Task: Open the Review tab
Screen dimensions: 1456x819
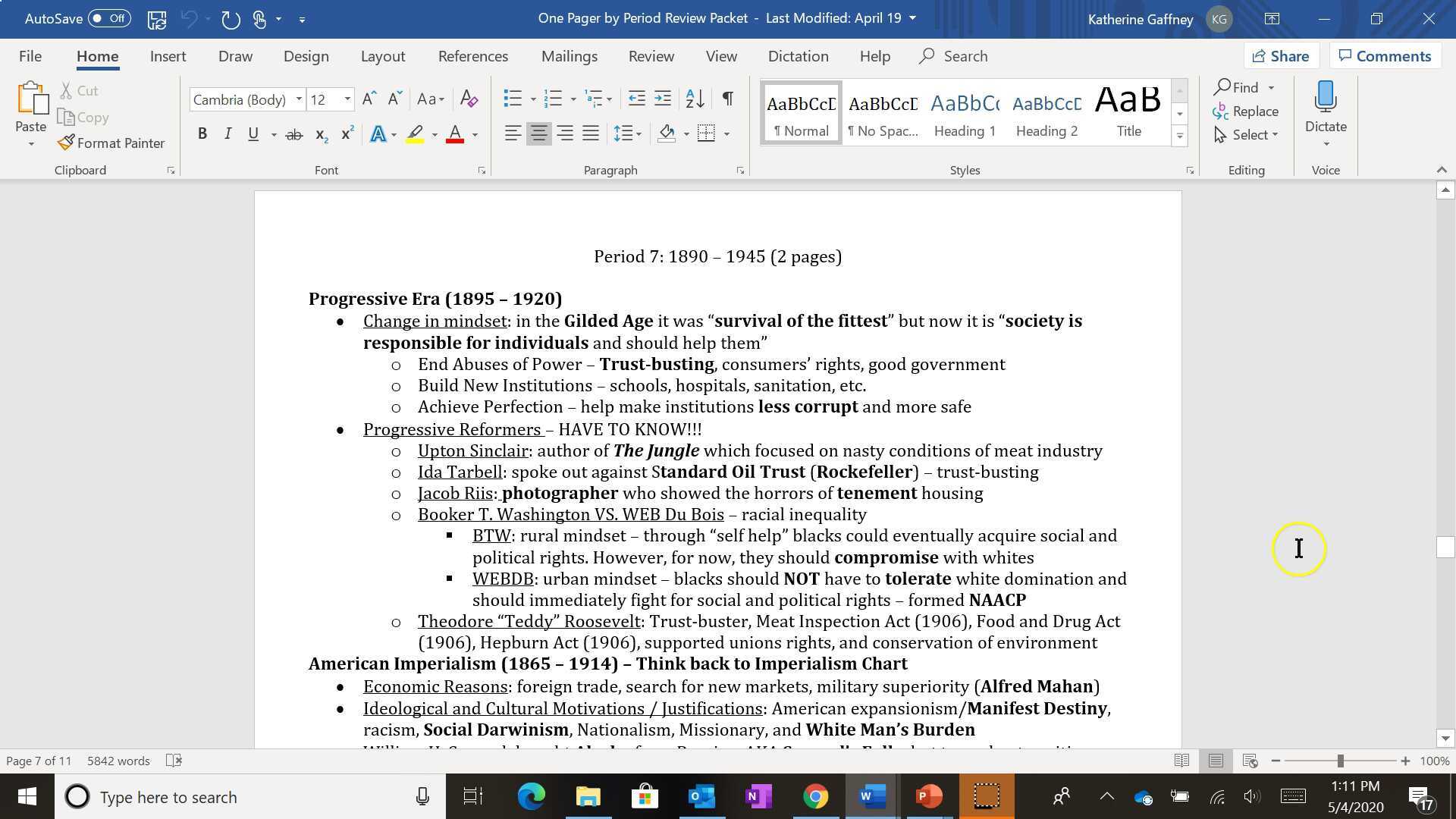Action: pyautogui.click(x=651, y=55)
